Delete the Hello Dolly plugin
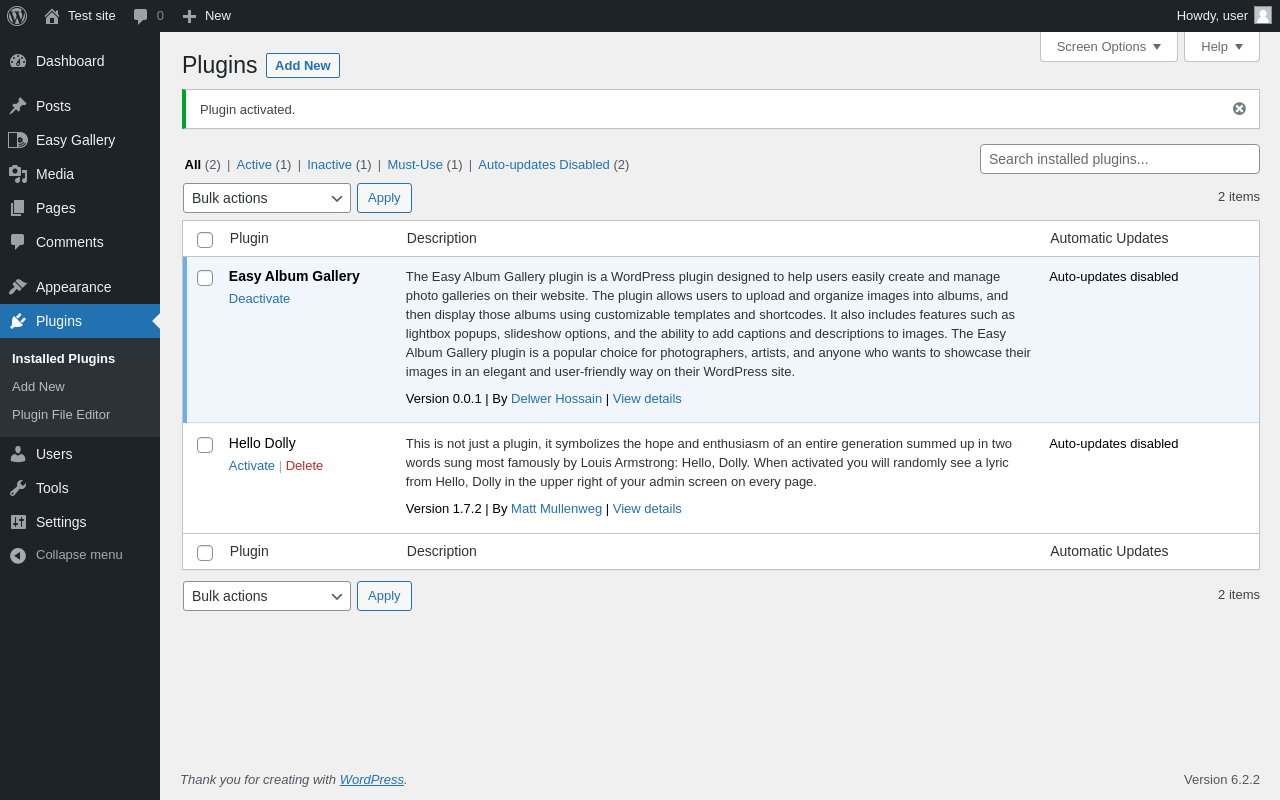The height and width of the screenshot is (800, 1280). tap(304, 466)
